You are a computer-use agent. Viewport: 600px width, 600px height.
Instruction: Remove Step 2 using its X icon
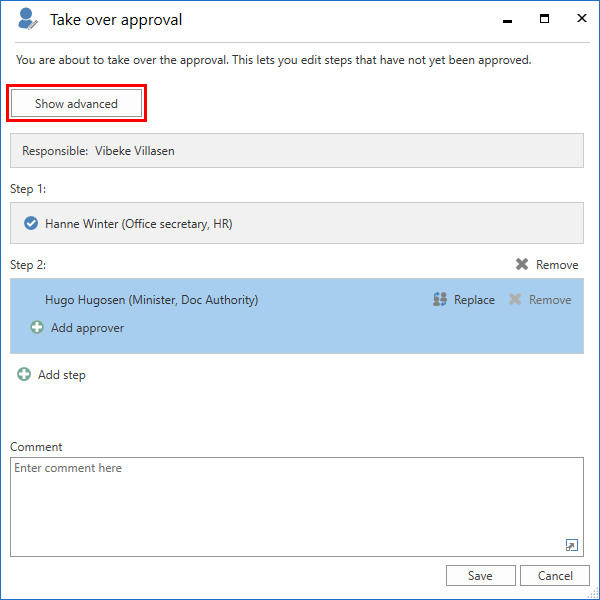pyautogui.click(x=522, y=264)
